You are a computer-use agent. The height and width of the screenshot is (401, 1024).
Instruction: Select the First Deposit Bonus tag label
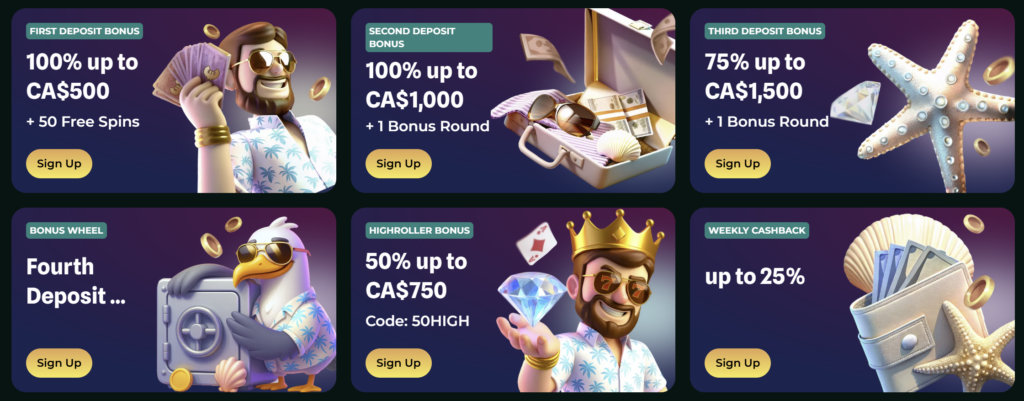[x=85, y=31]
